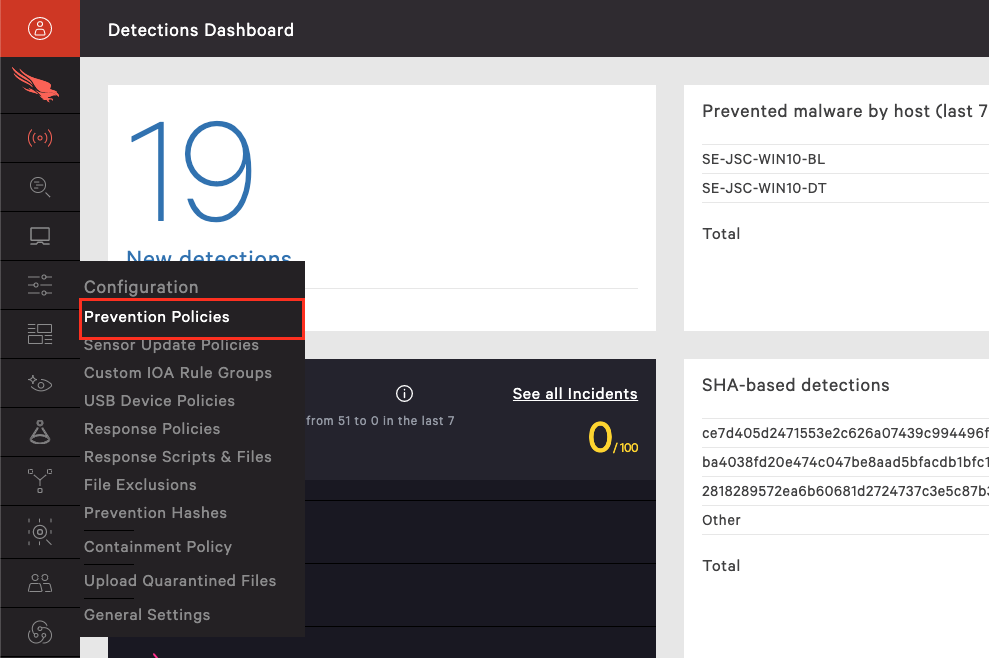Select File Exclusions menu entry
Screen dimensions: 989x658
tap(140, 485)
